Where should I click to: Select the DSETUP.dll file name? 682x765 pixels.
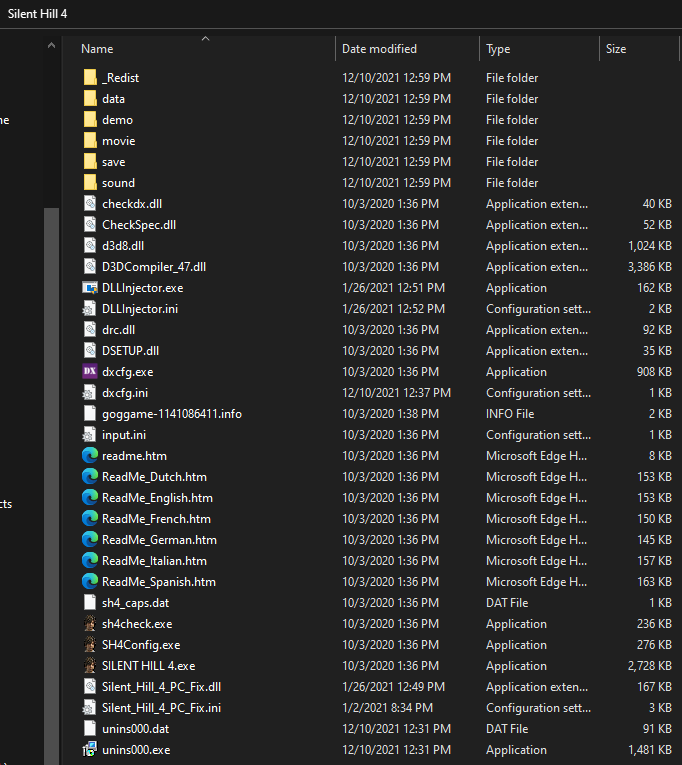130,351
